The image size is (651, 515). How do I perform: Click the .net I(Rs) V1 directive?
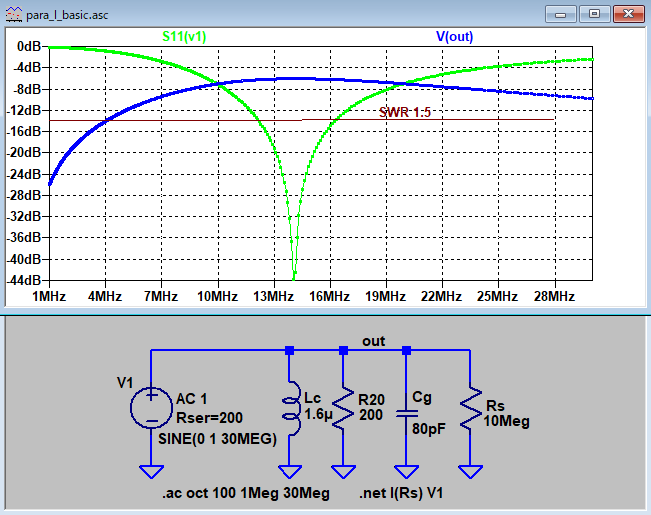(x=401, y=493)
